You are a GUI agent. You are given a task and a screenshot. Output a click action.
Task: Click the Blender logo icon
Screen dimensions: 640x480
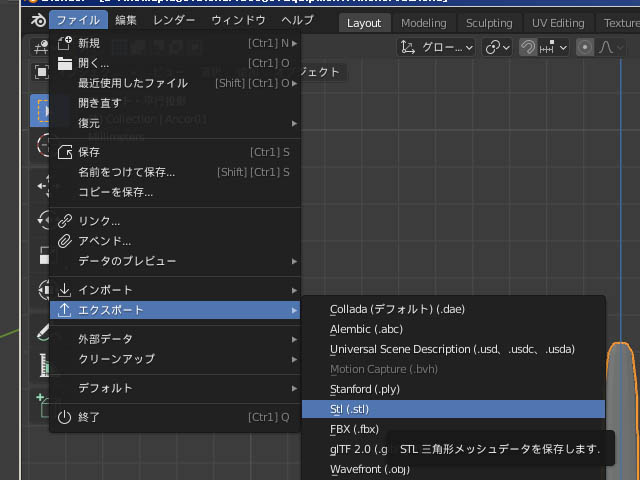38,20
